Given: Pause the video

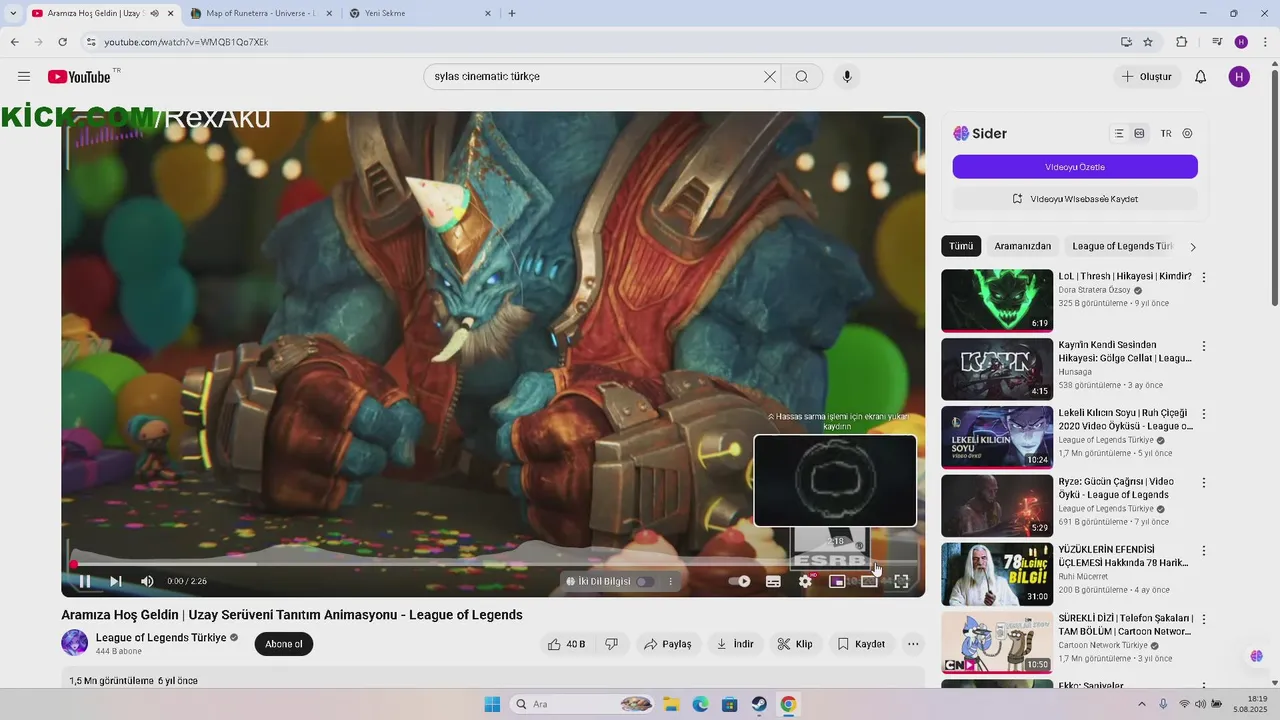Looking at the screenshot, I should [x=85, y=581].
